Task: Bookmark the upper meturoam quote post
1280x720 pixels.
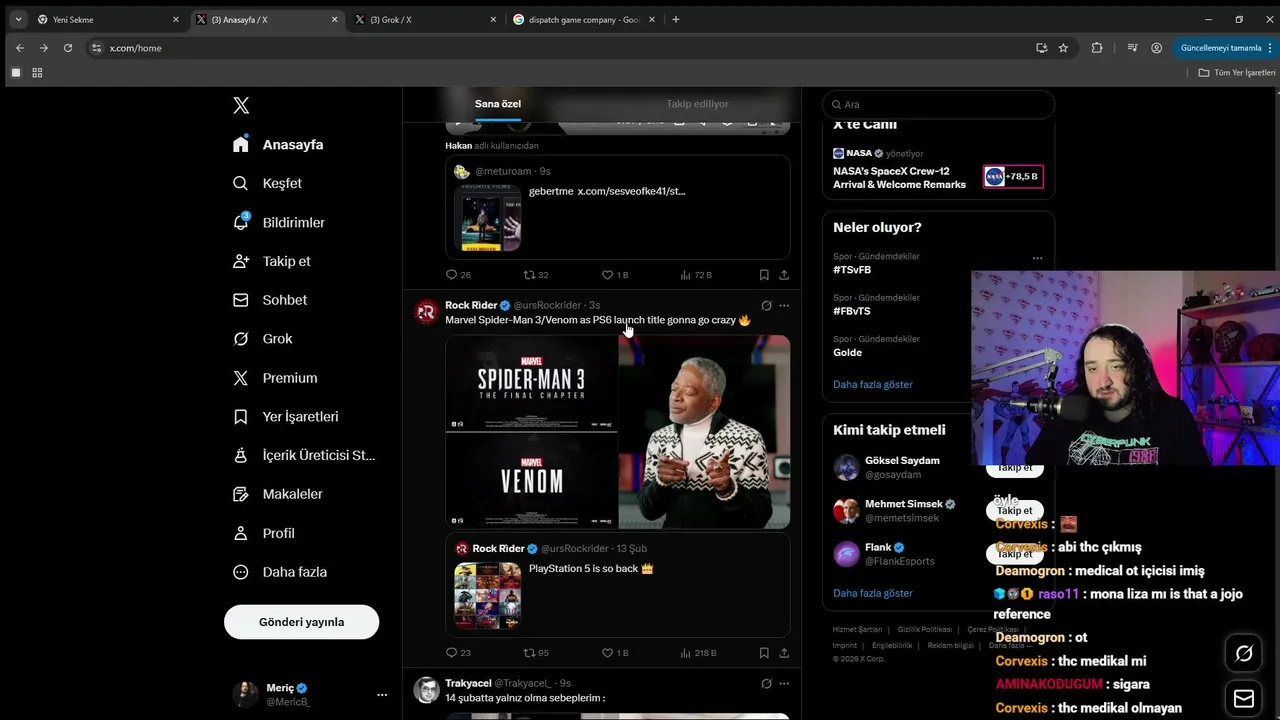Action: [x=764, y=275]
